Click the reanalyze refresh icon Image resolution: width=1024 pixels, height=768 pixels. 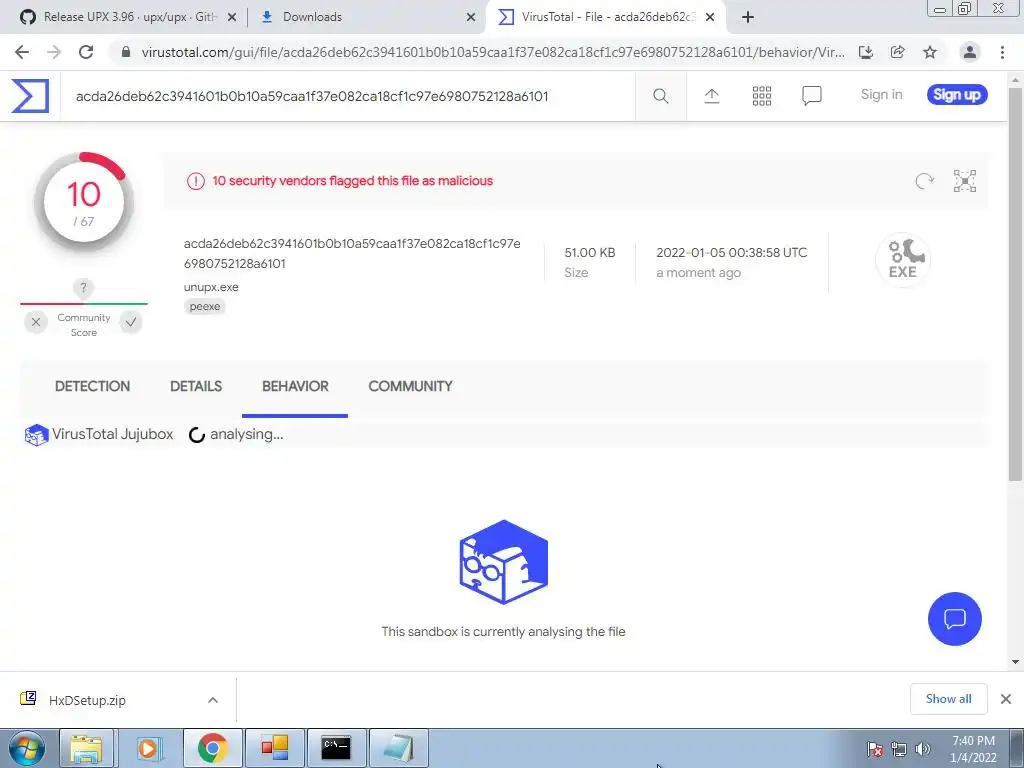(924, 181)
